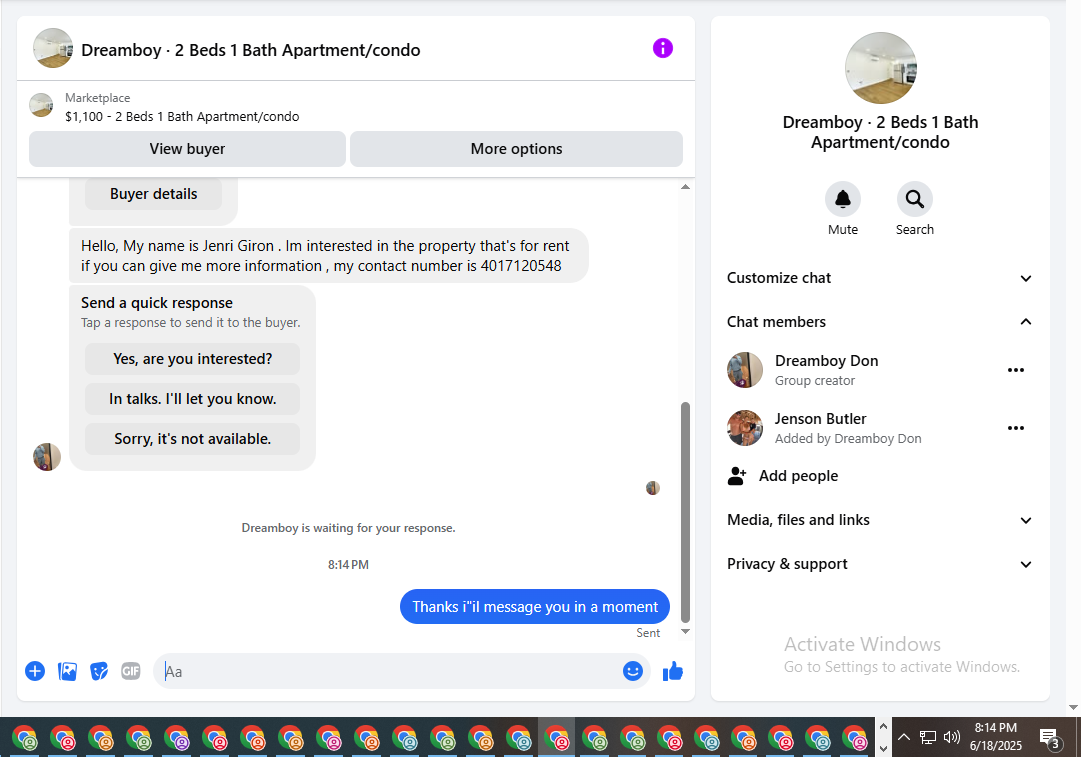1081x757 pixels.
Task: Click the chat scroll-up arrow
Action: pos(685,187)
